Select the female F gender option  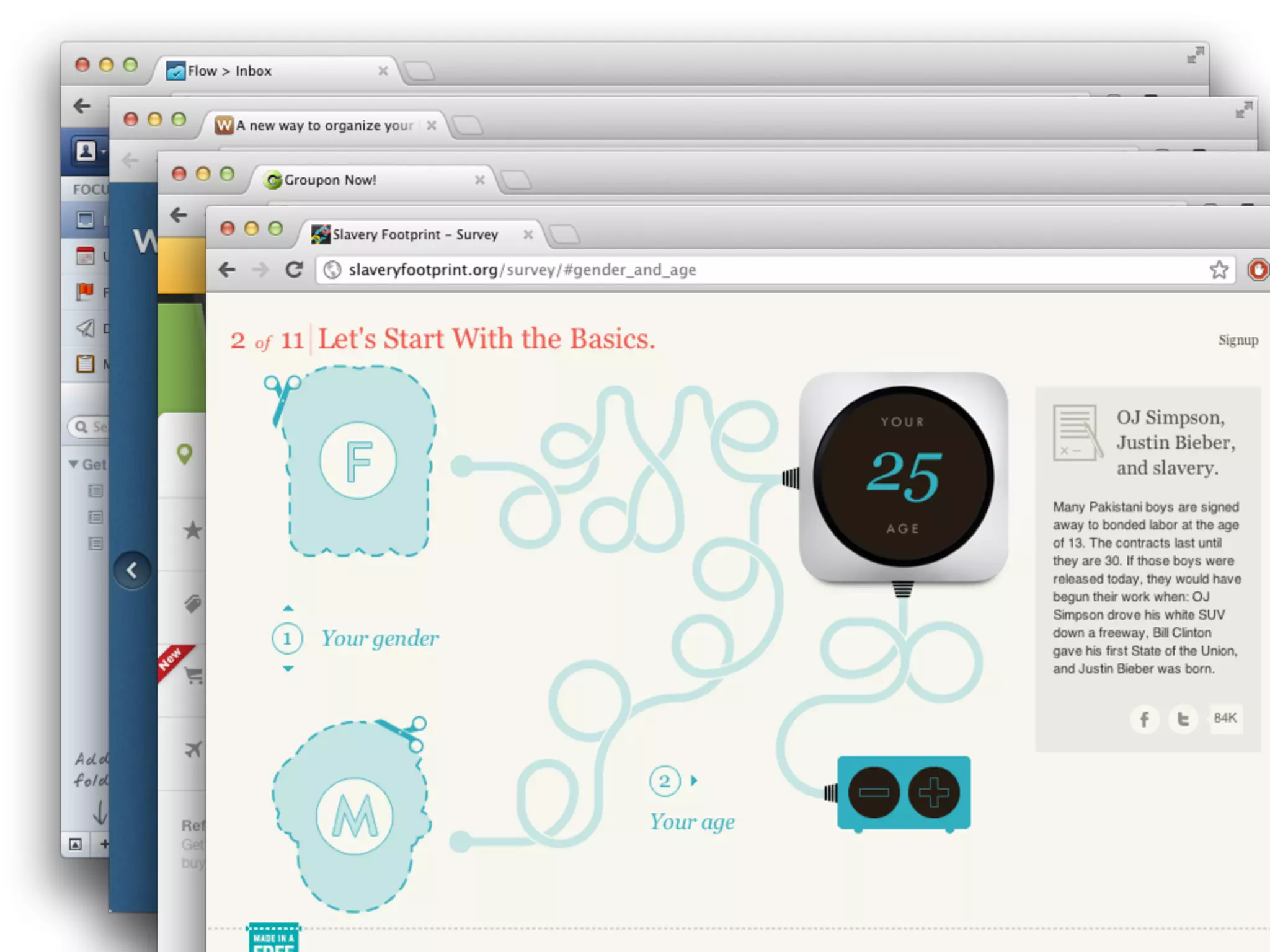click(x=358, y=461)
